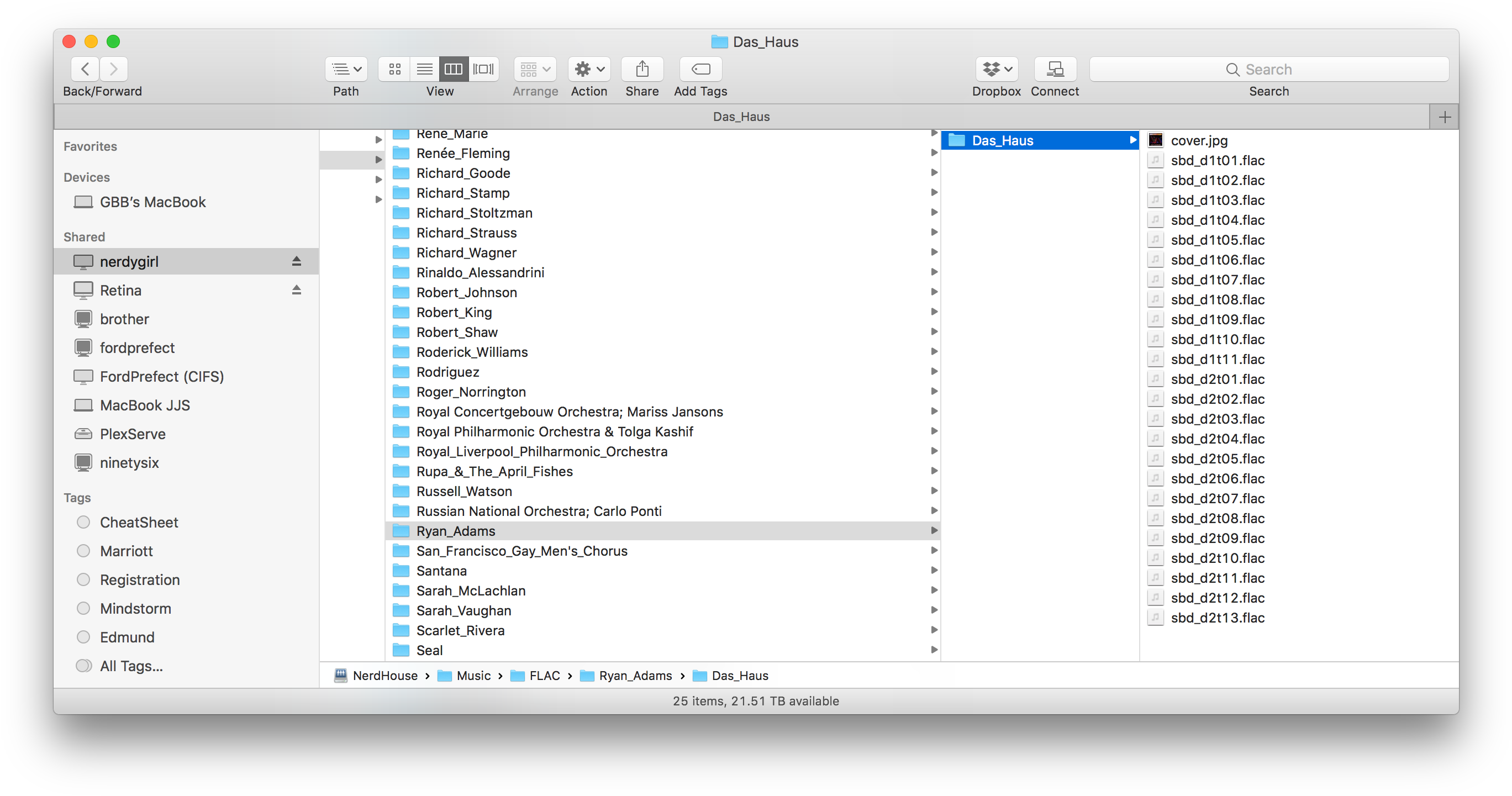Select the Das_Haus tab
The image size is (1512, 796).
(741, 117)
